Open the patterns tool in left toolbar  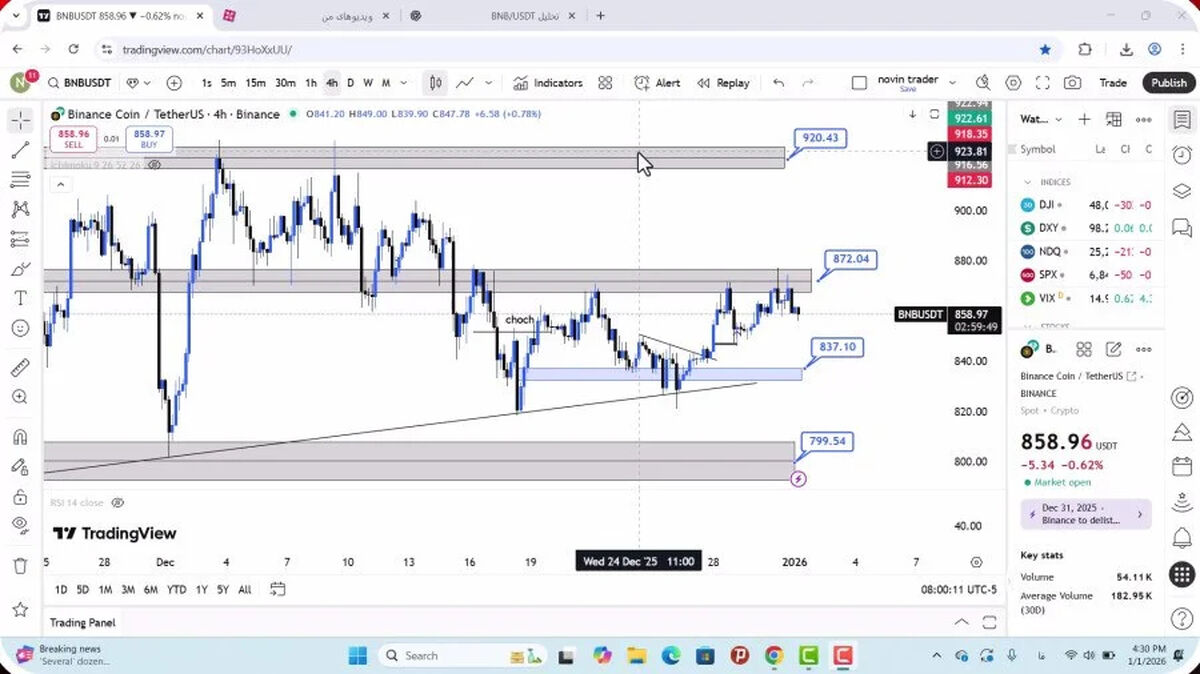[20, 209]
